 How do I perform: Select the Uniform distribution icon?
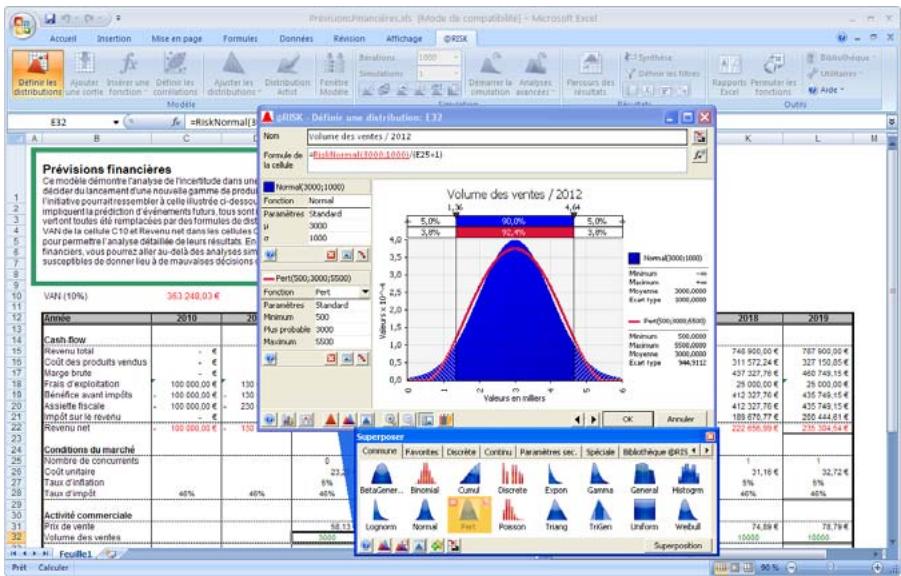(x=643, y=513)
